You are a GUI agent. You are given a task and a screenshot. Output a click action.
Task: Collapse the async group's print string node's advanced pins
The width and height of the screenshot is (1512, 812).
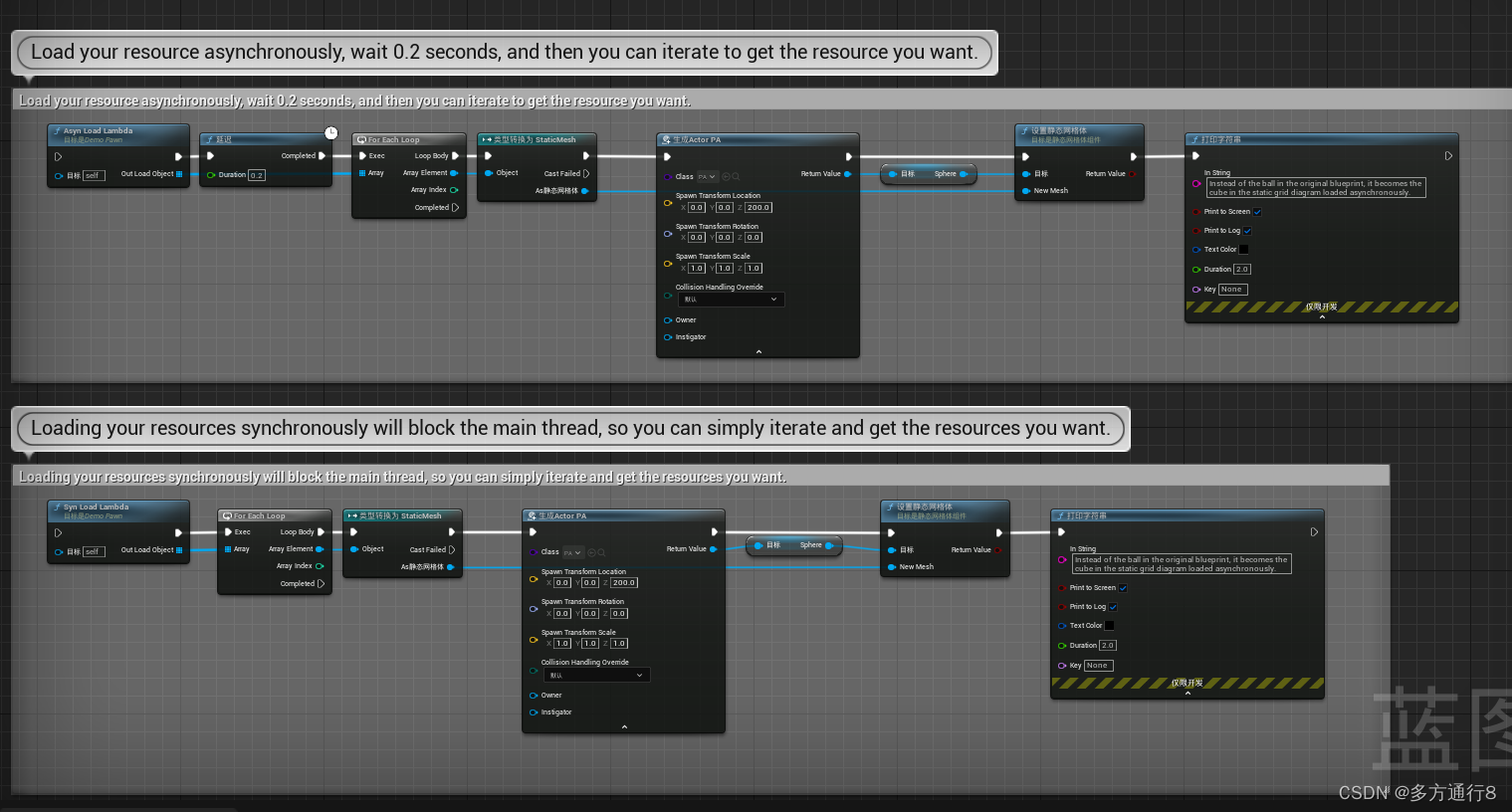(1322, 317)
